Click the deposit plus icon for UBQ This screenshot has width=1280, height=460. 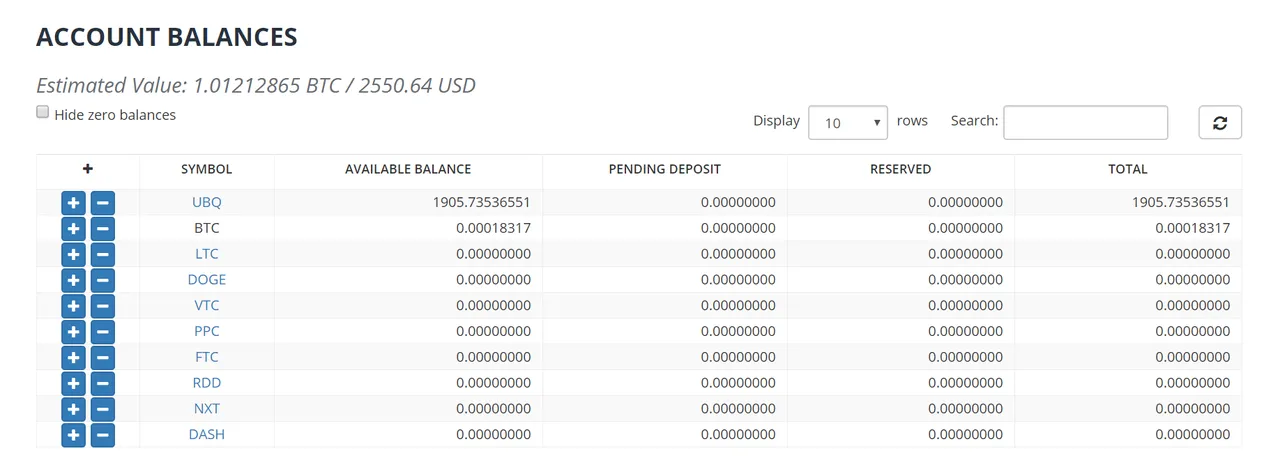click(x=73, y=202)
